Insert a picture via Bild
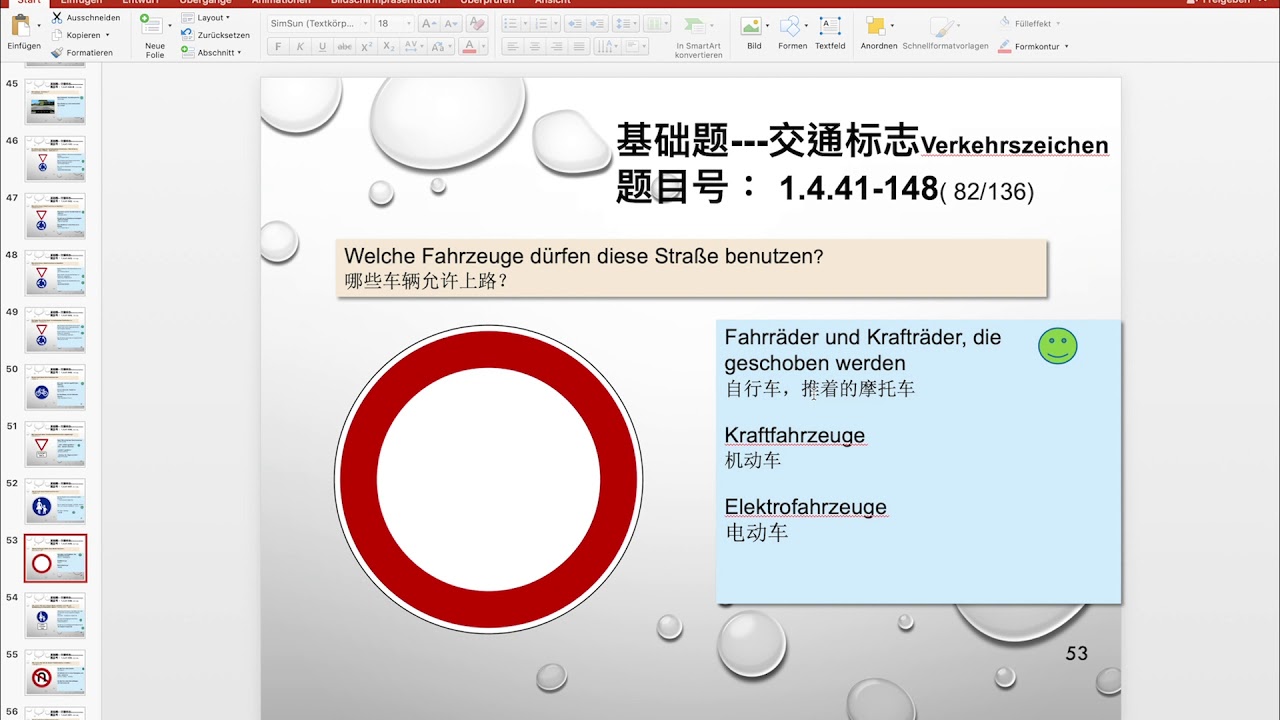Image resolution: width=1280 pixels, height=720 pixels. tap(753, 33)
